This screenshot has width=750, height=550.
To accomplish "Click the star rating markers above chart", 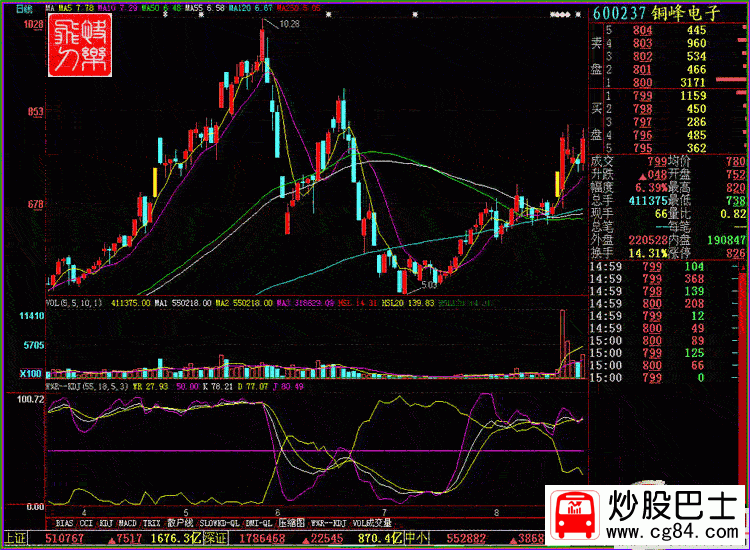I will point(565,15).
